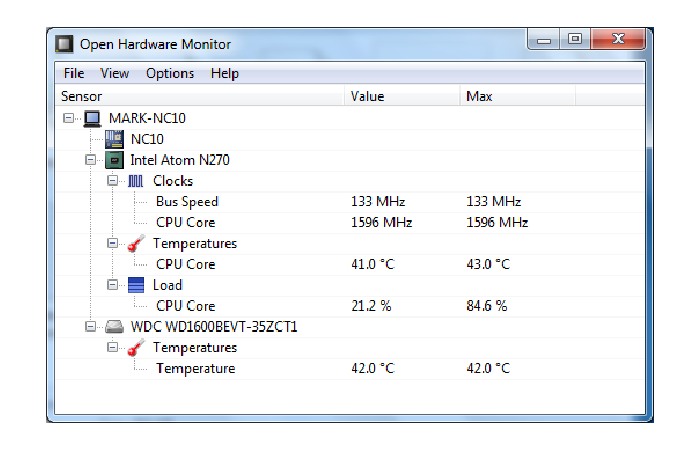Open the File menu

click(x=74, y=73)
